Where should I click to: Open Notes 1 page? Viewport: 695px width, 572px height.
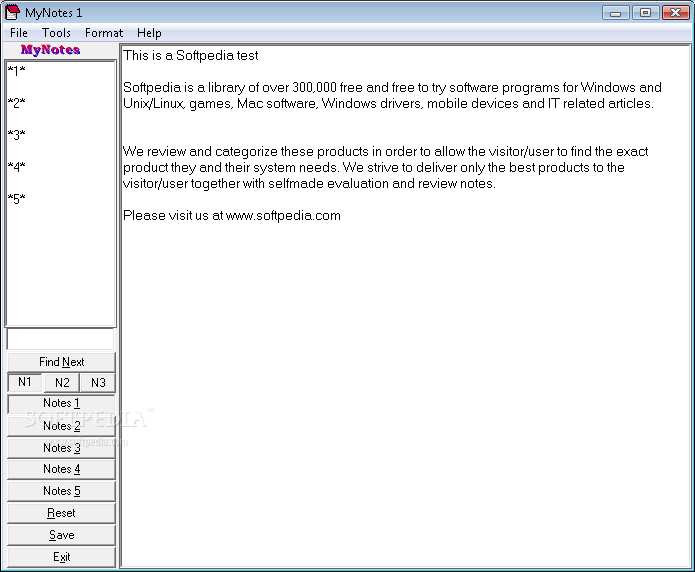coord(61,403)
